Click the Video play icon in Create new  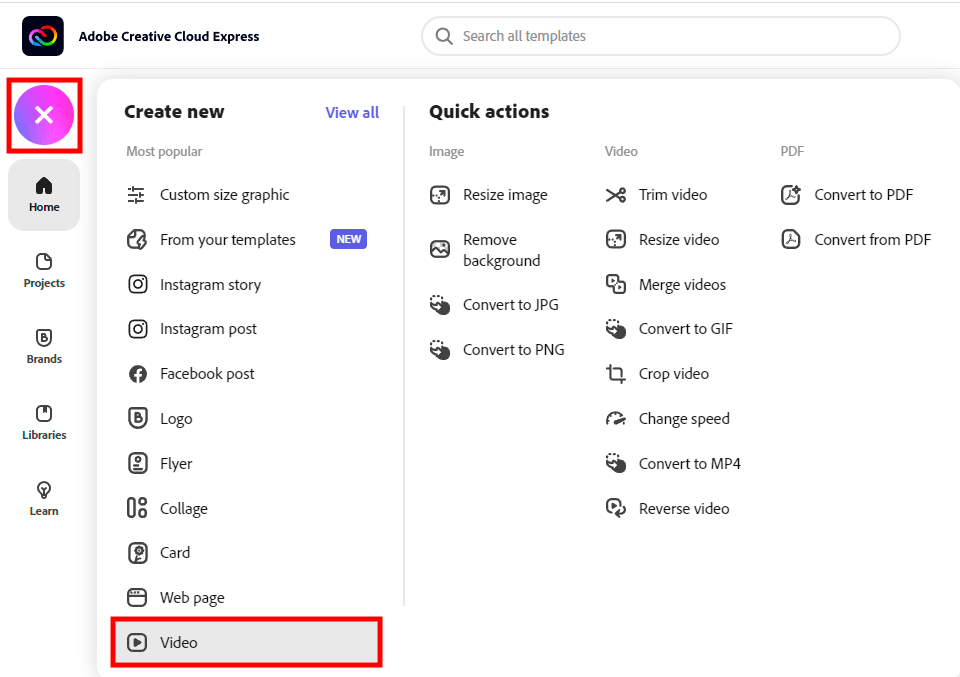pyautogui.click(x=137, y=642)
